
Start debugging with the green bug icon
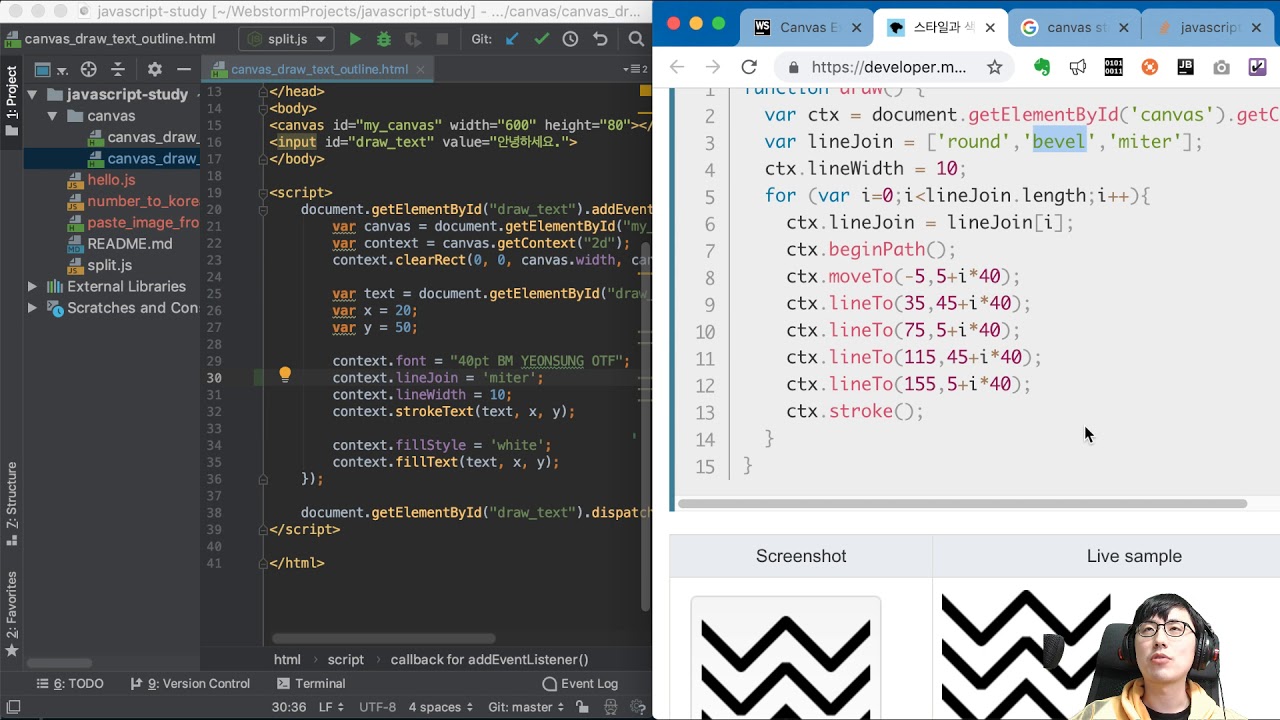point(384,39)
